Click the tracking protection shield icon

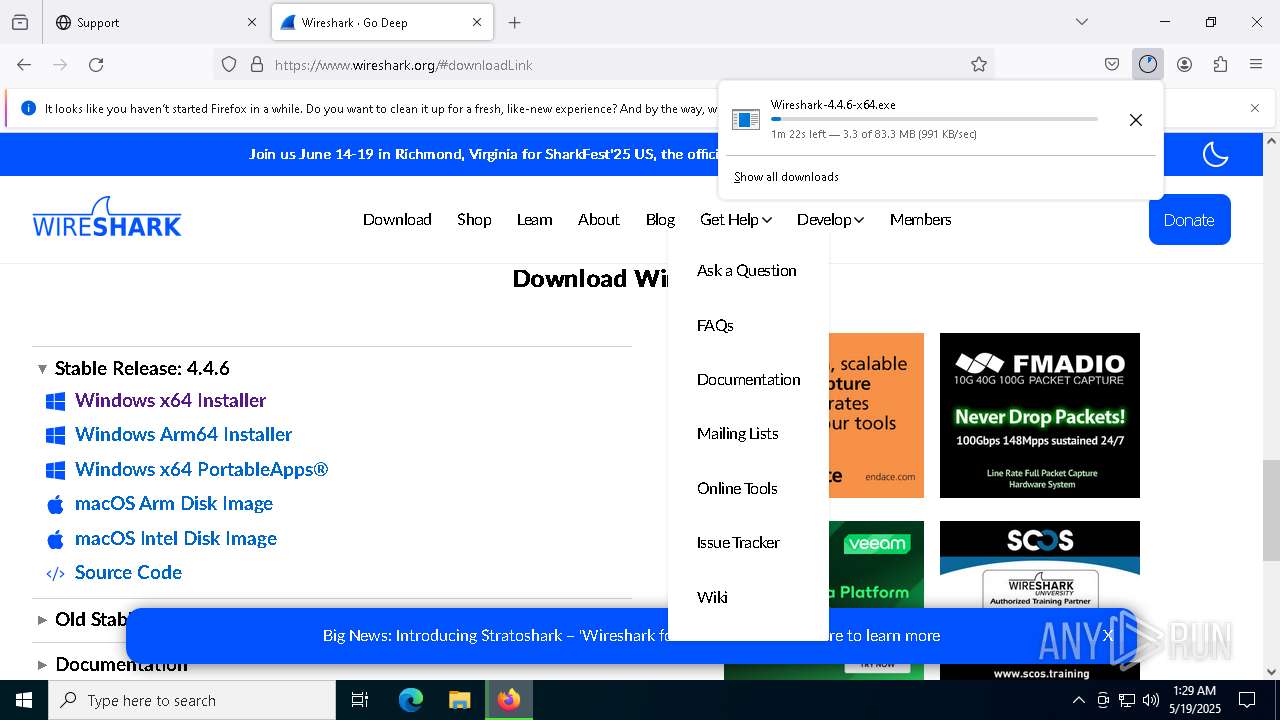229,64
